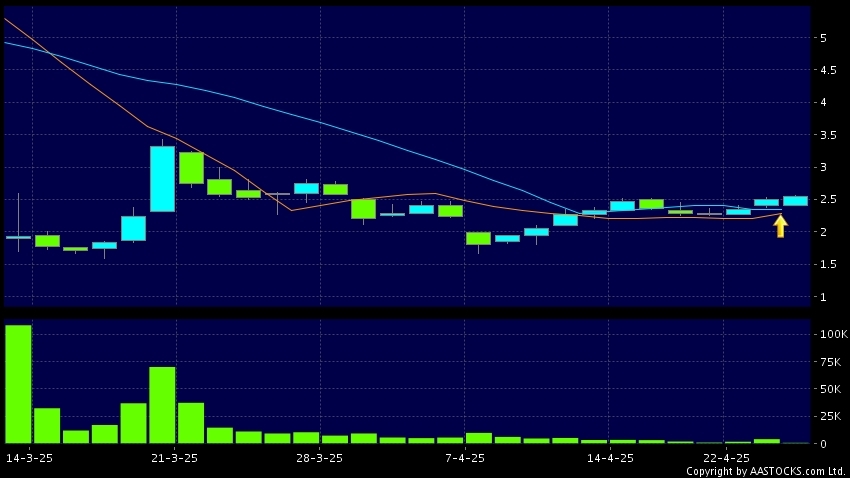This screenshot has height=478, width=850.
Task: Click the price axis label 3.5
Action: point(828,135)
